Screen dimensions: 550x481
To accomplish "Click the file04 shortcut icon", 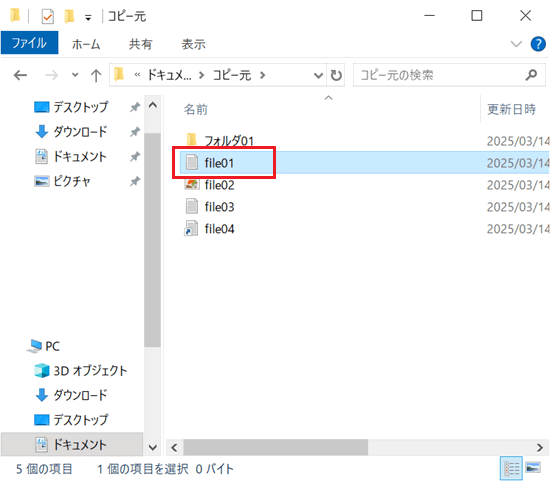I will [x=192, y=228].
